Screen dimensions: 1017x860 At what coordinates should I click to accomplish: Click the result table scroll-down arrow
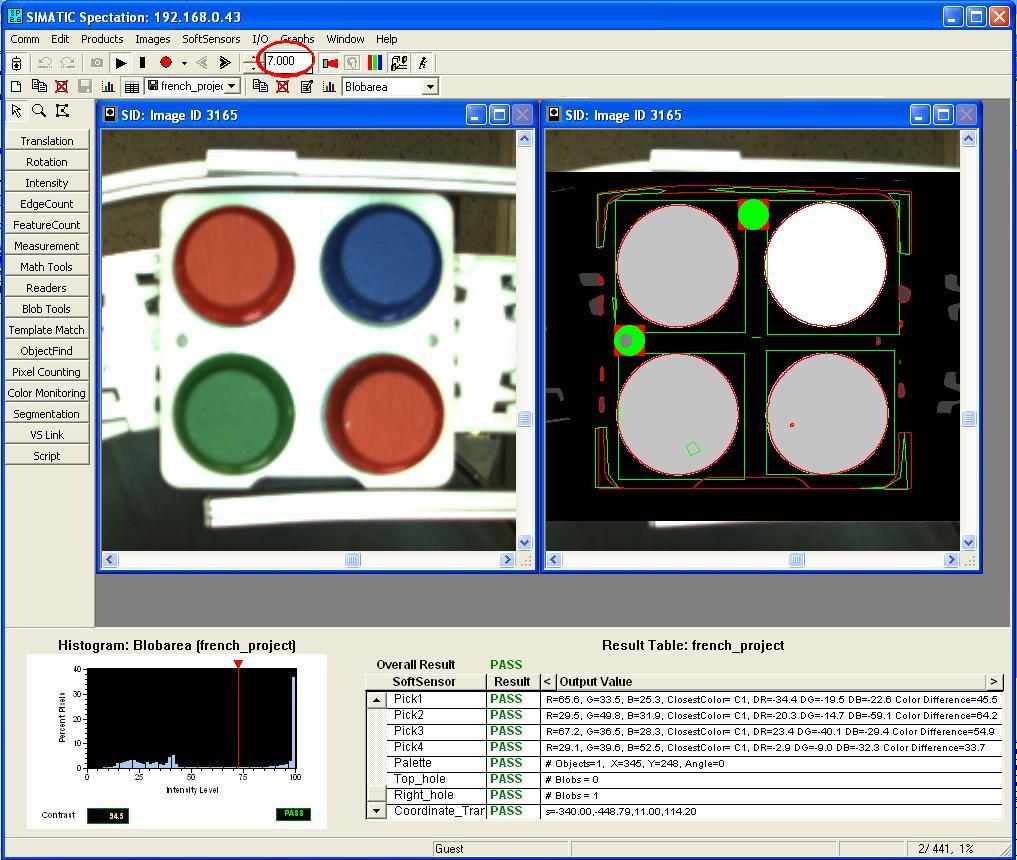376,811
